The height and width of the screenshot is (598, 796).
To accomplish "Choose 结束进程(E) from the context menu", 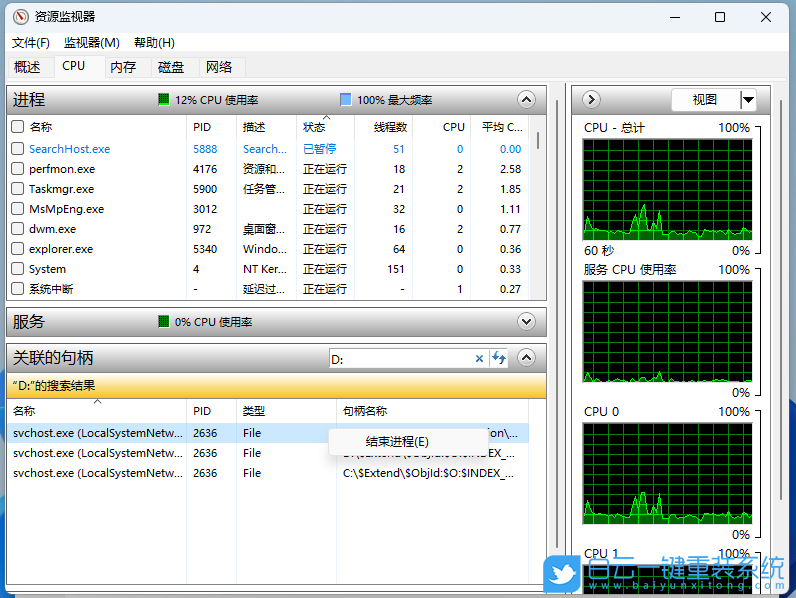I will click(397, 441).
